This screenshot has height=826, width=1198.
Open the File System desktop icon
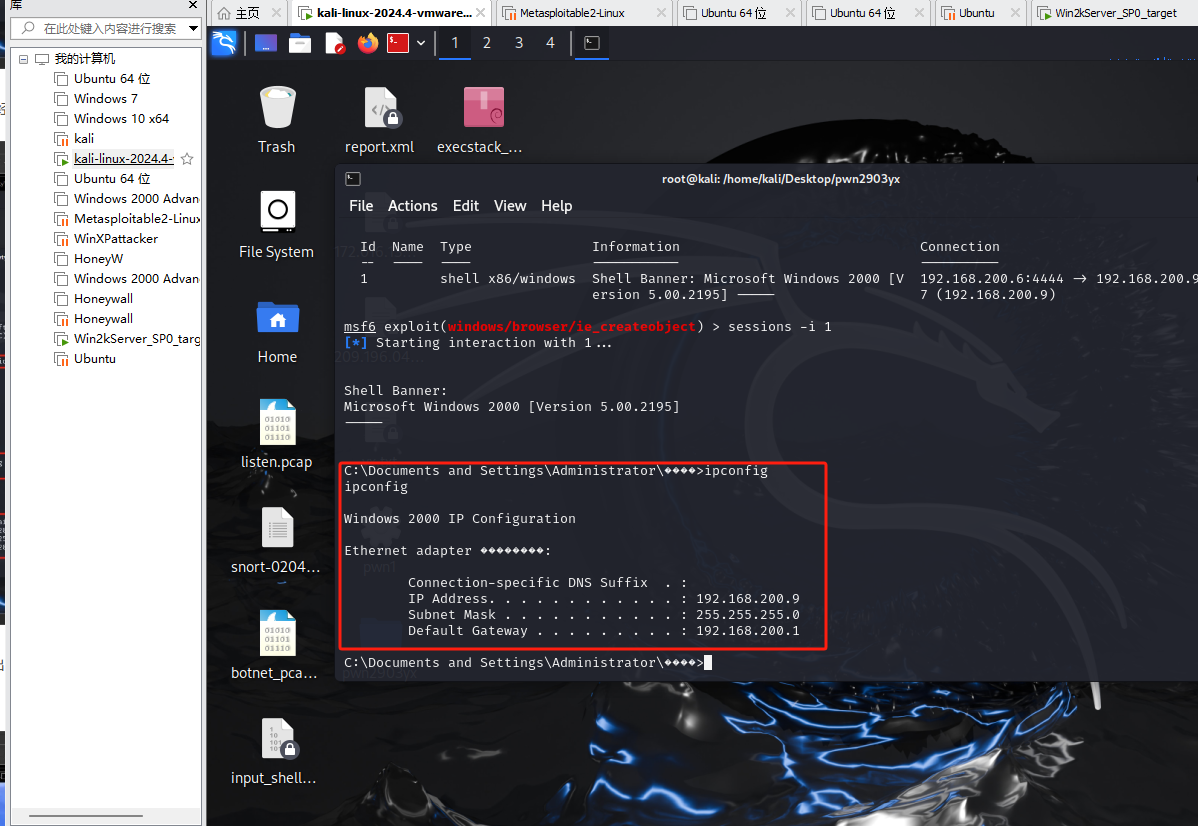click(x=277, y=225)
